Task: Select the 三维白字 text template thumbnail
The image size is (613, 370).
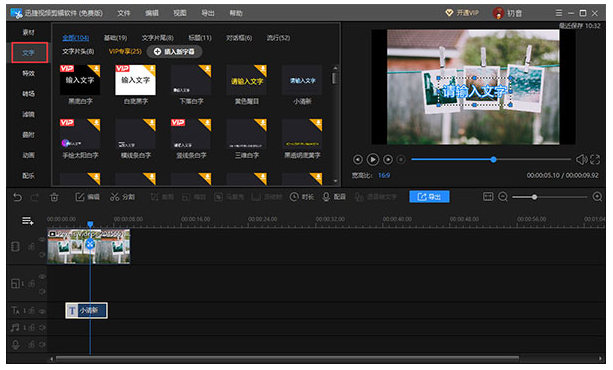Action: coord(246,134)
